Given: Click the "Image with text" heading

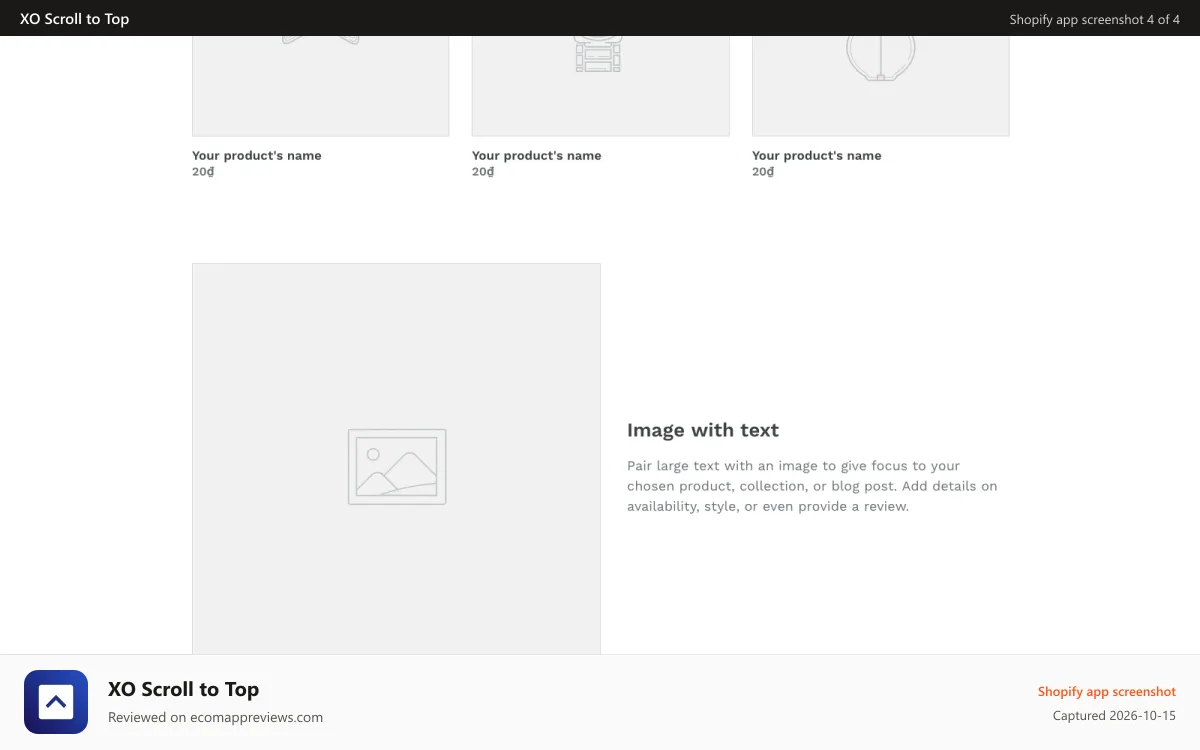Looking at the screenshot, I should (703, 430).
